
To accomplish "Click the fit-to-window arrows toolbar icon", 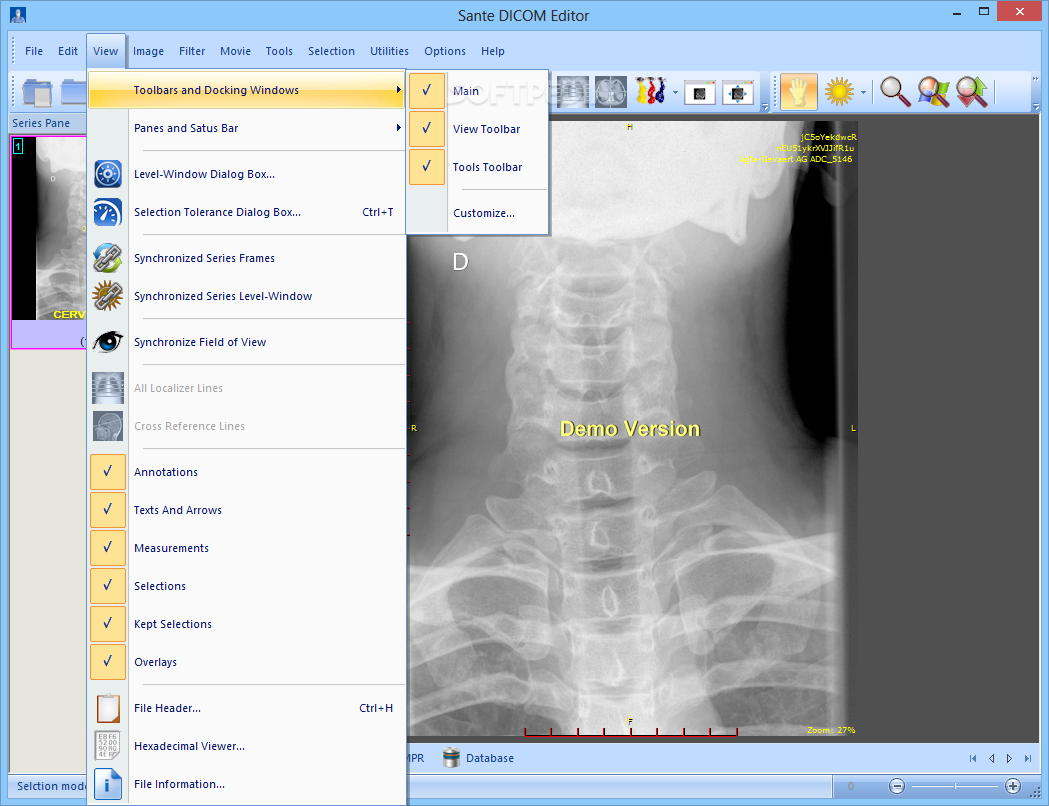I will point(738,93).
